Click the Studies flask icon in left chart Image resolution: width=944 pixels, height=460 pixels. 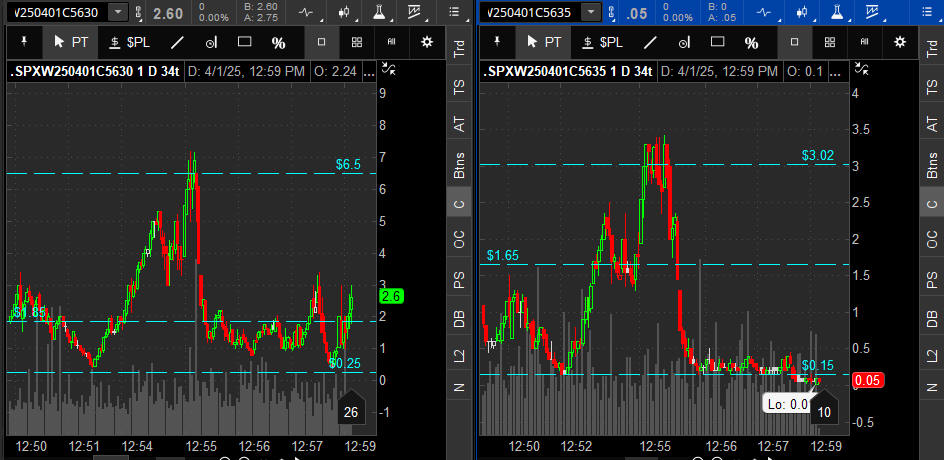(x=379, y=13)
